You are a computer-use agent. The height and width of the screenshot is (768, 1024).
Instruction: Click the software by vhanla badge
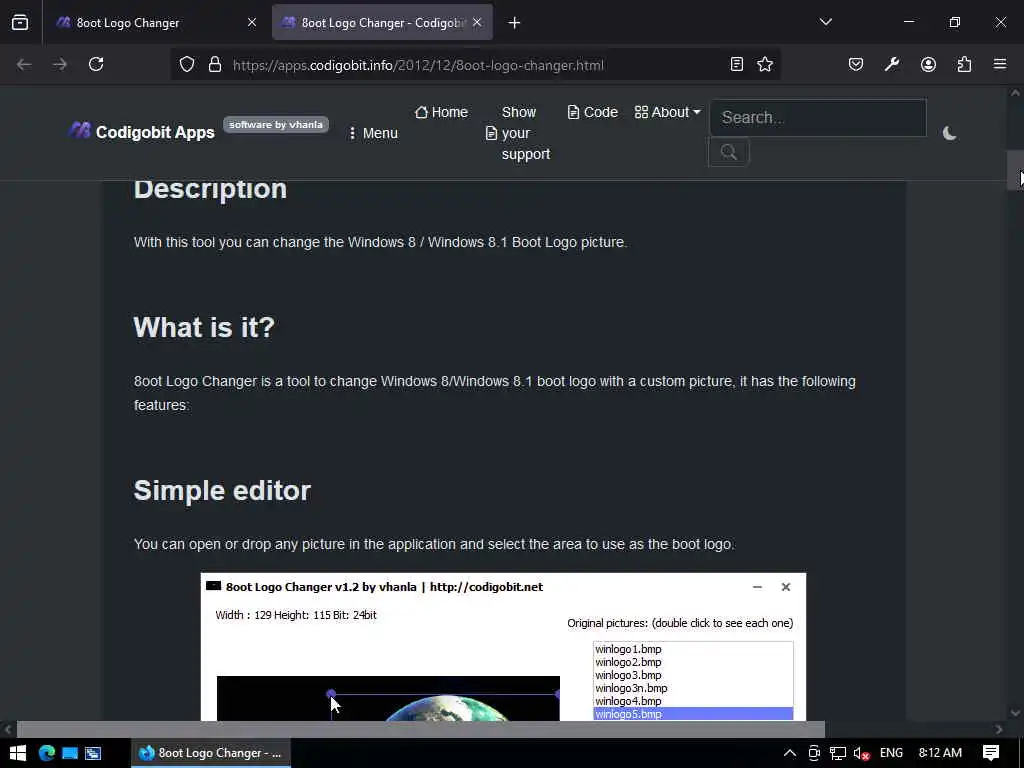[x=276, y=124]
